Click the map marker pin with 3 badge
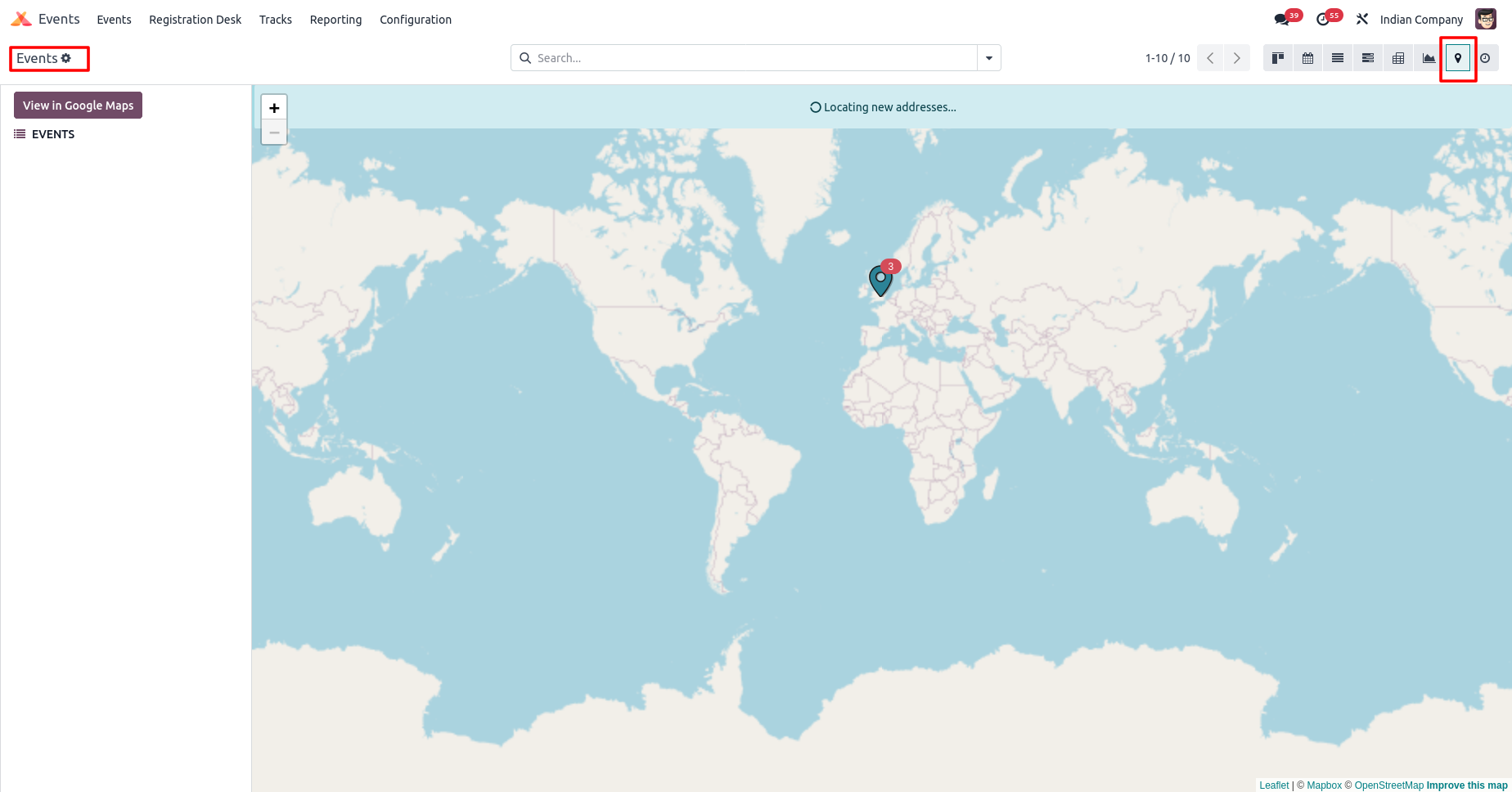1512x792 pixels. [881, 281]
